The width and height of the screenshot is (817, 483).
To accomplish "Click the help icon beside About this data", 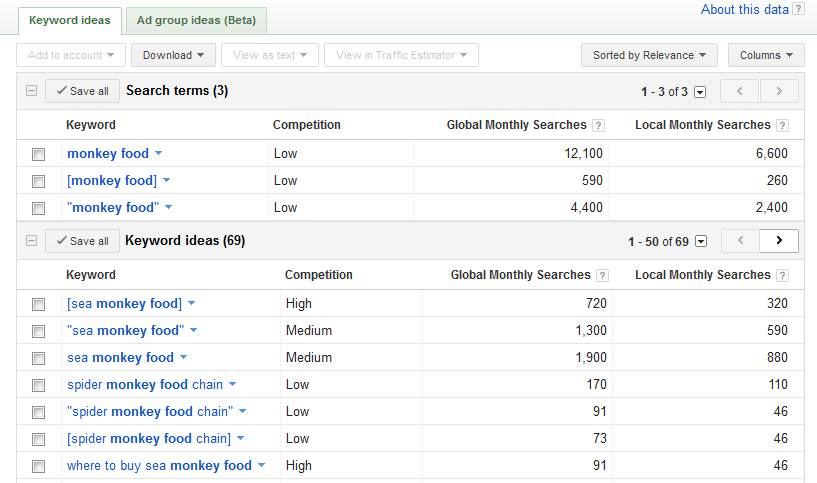I will coord(798,10).
